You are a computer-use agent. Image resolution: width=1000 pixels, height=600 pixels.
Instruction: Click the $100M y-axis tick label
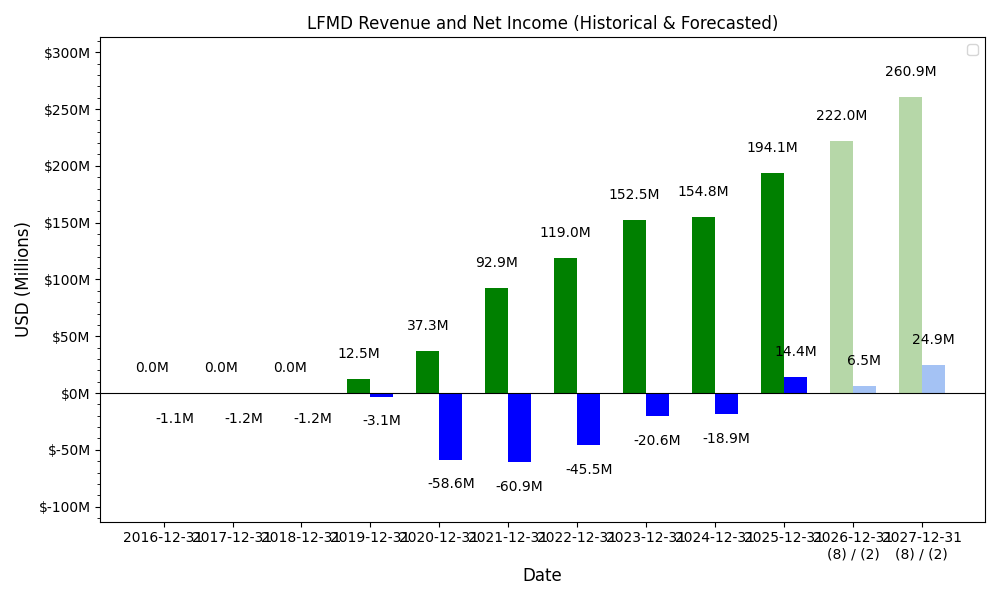point(67,280)
